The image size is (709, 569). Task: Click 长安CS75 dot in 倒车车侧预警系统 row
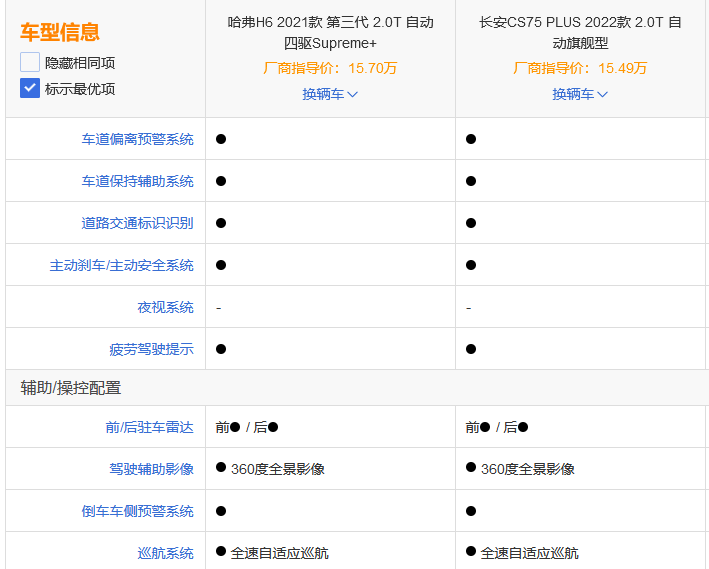point(471,511)
